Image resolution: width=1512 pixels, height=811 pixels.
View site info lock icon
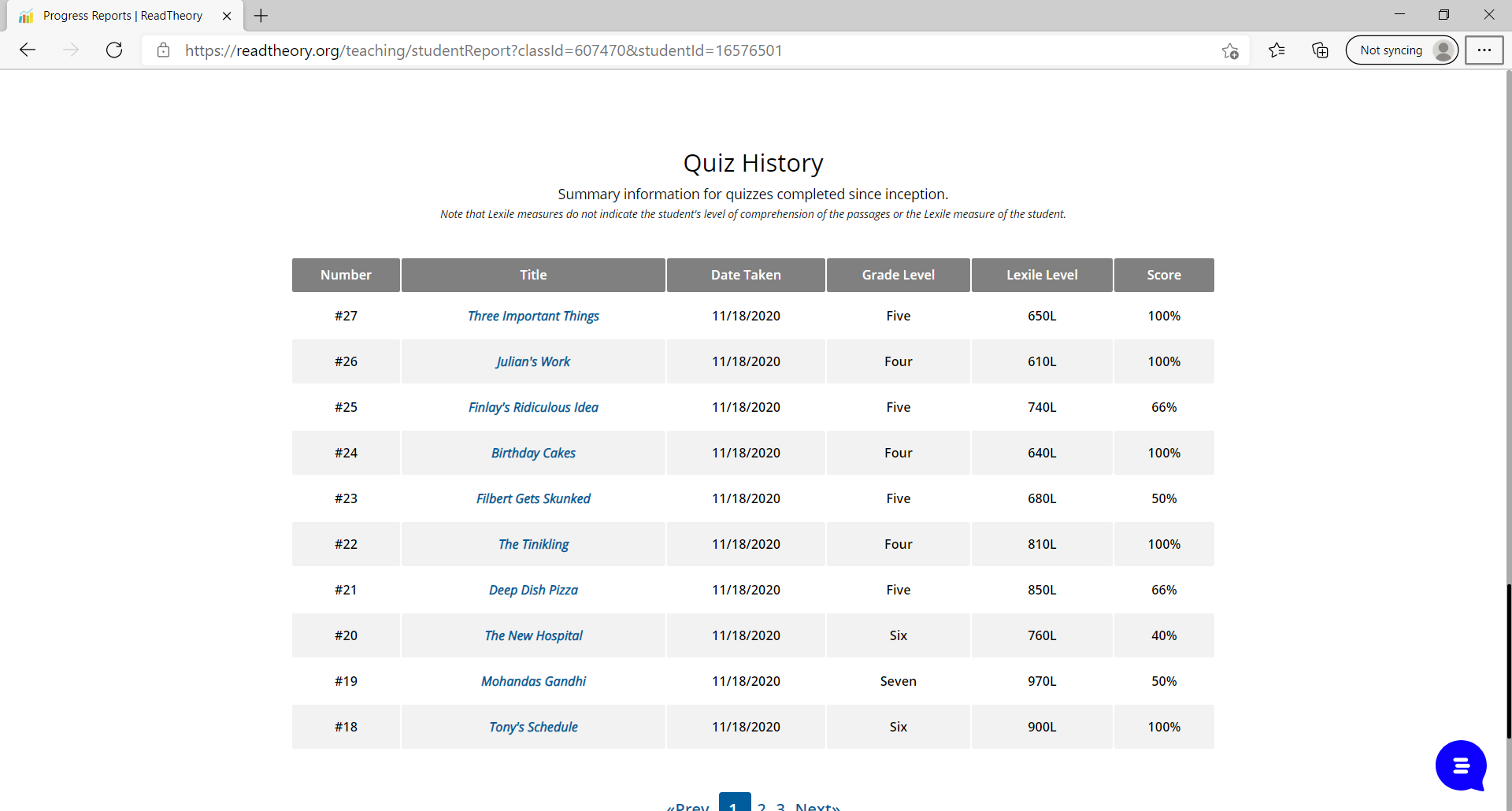pyautogui.click(x=164, y=50)
